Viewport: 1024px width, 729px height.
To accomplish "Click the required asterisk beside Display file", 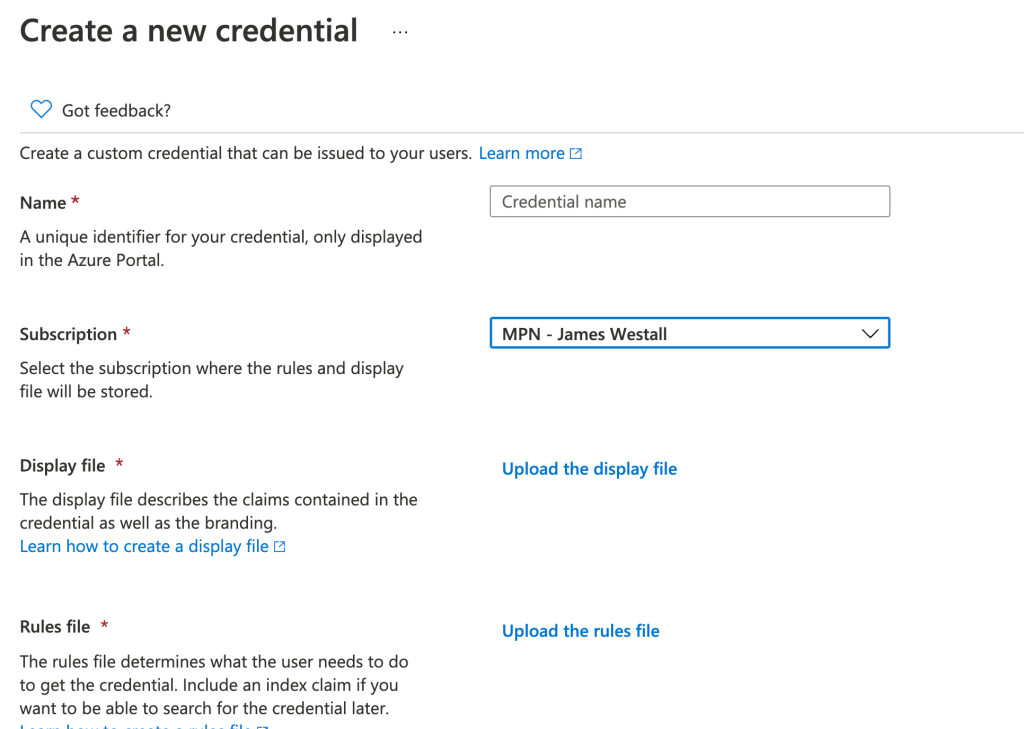I will [x=118, y=460].
